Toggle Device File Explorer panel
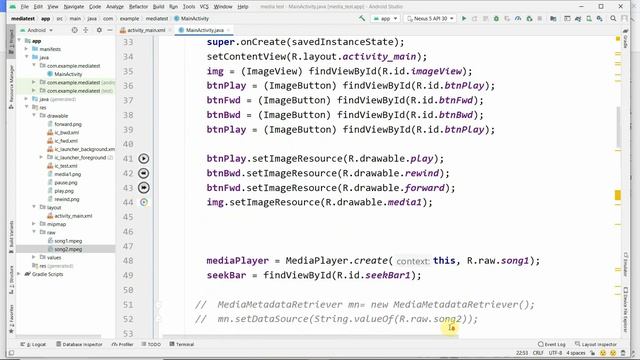Image resolution: width=640 pixels, height=360 pixels. pyautogui.click(x=625, y=309)
